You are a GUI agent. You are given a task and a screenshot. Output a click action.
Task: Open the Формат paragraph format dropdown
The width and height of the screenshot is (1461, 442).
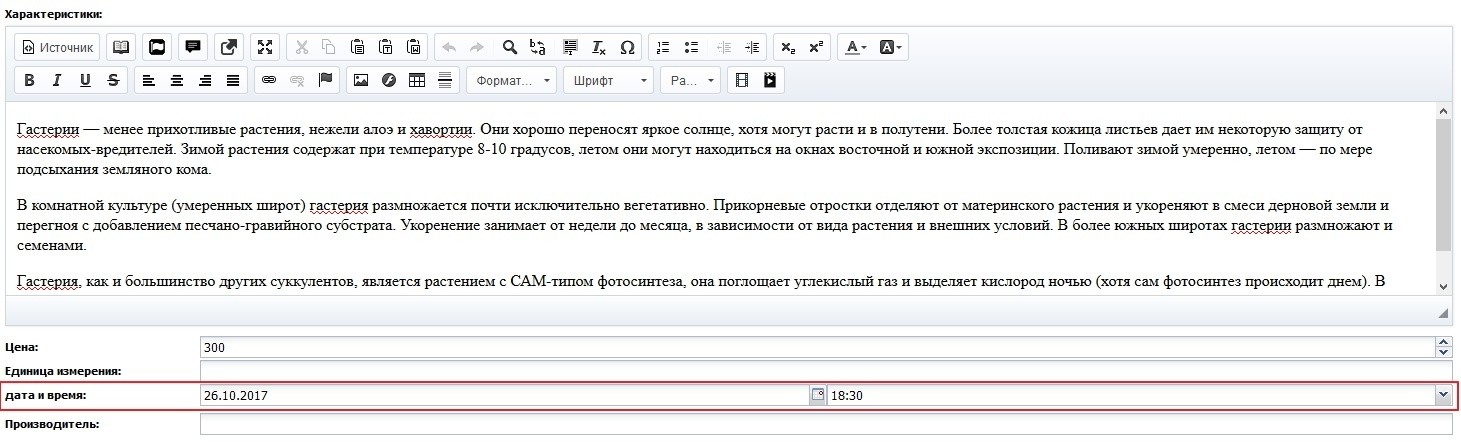[x=513, y=80]
